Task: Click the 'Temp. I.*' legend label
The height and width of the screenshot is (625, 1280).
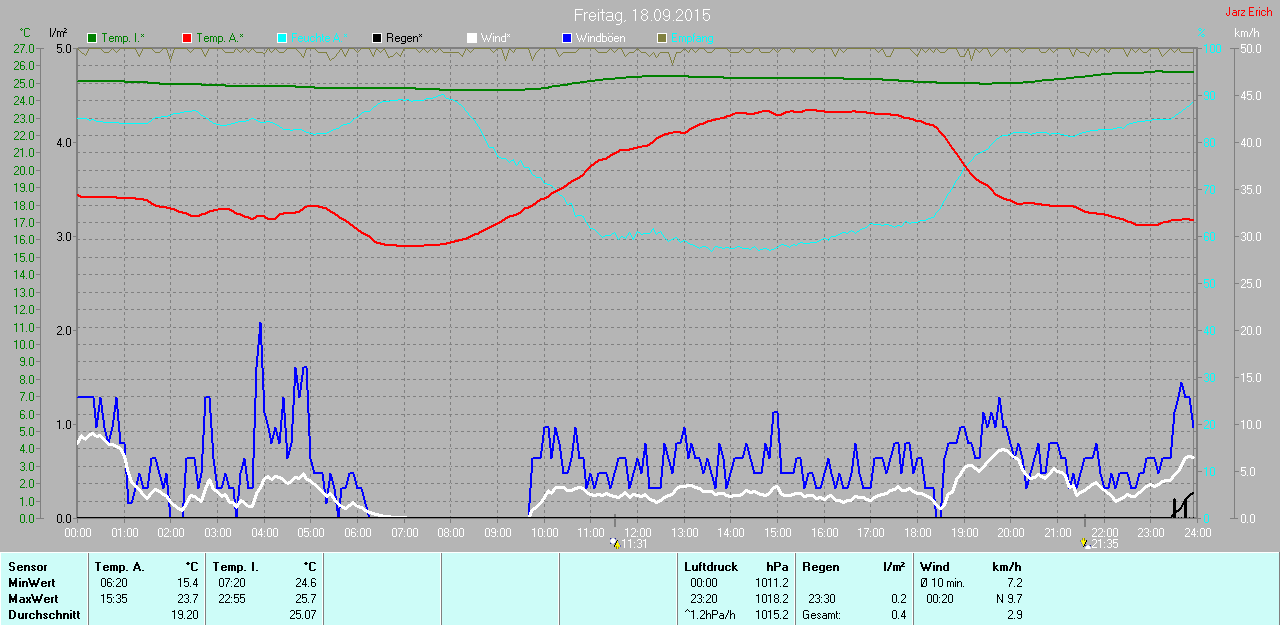Action: pos(123,38)
